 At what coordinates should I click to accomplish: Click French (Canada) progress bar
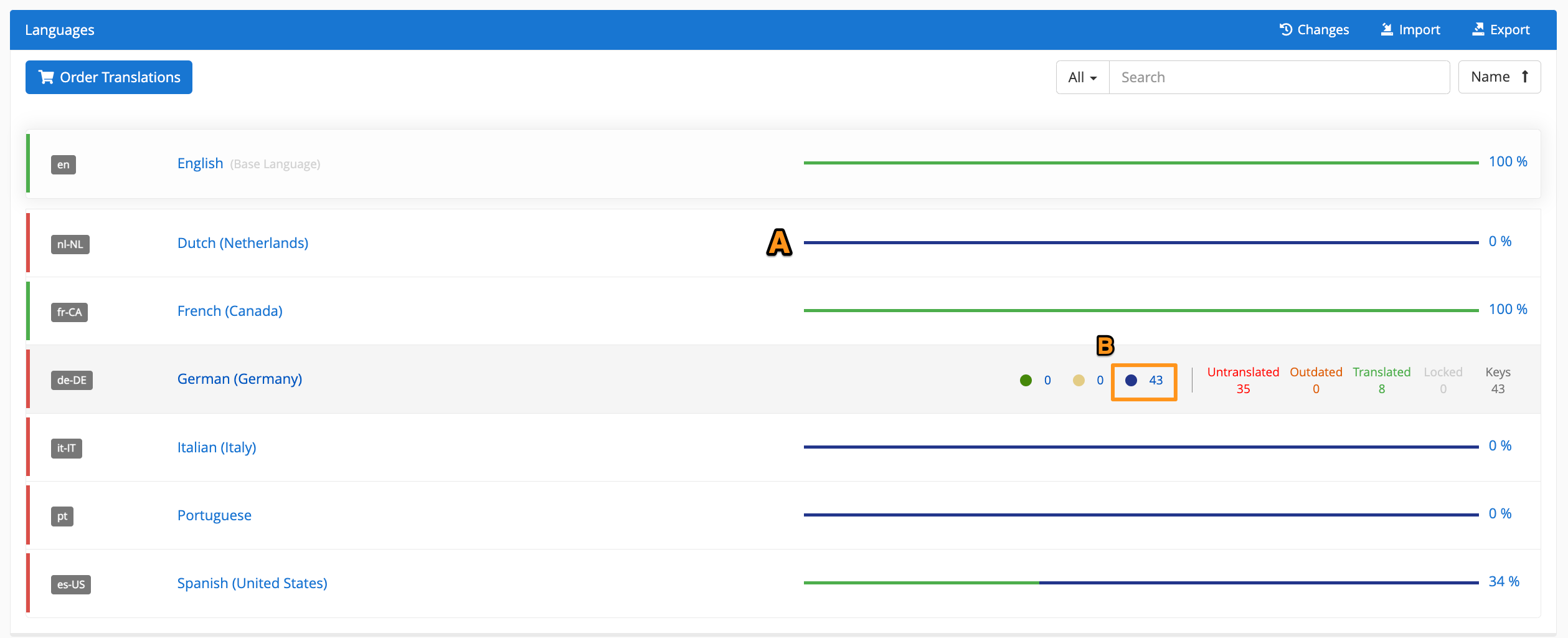coord(1141,310)
